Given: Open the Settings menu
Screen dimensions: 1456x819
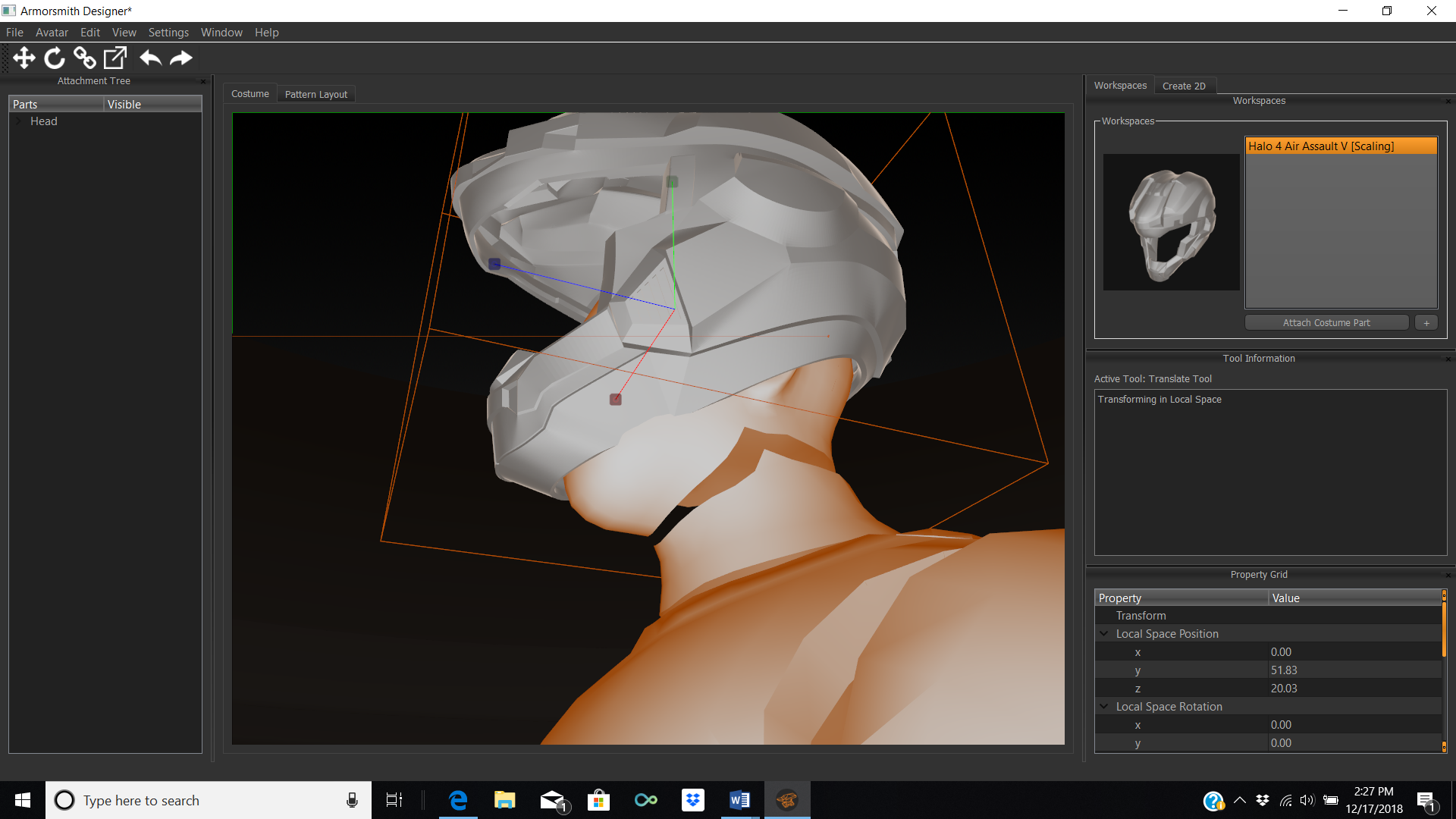Looking at the screenshot, I should coord(168,33).
